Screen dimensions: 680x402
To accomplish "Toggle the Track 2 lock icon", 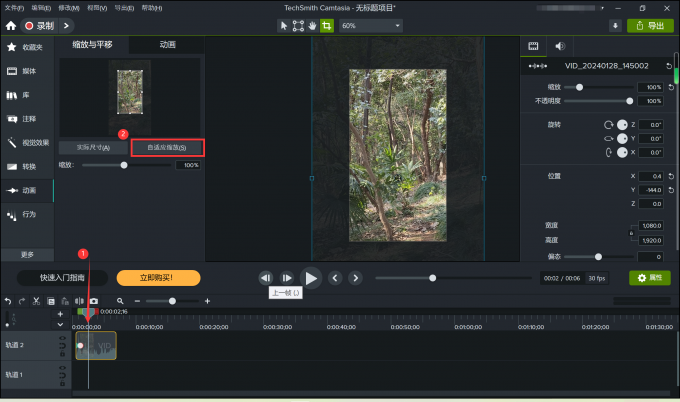I will pyautogui.click(x=62, y=354).
